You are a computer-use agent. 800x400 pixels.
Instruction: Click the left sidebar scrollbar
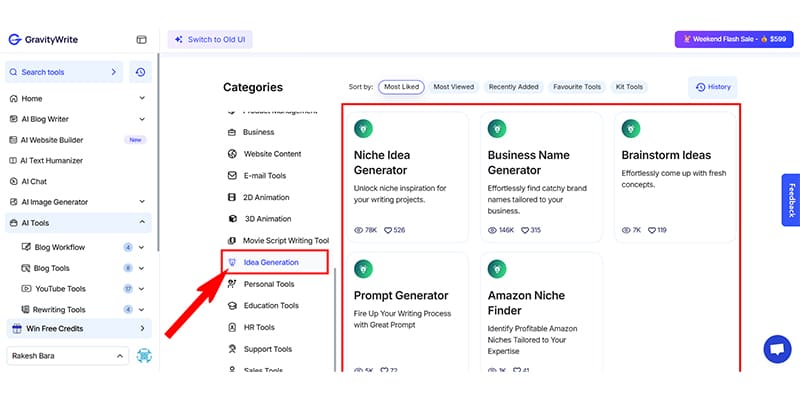pos(158,153)
